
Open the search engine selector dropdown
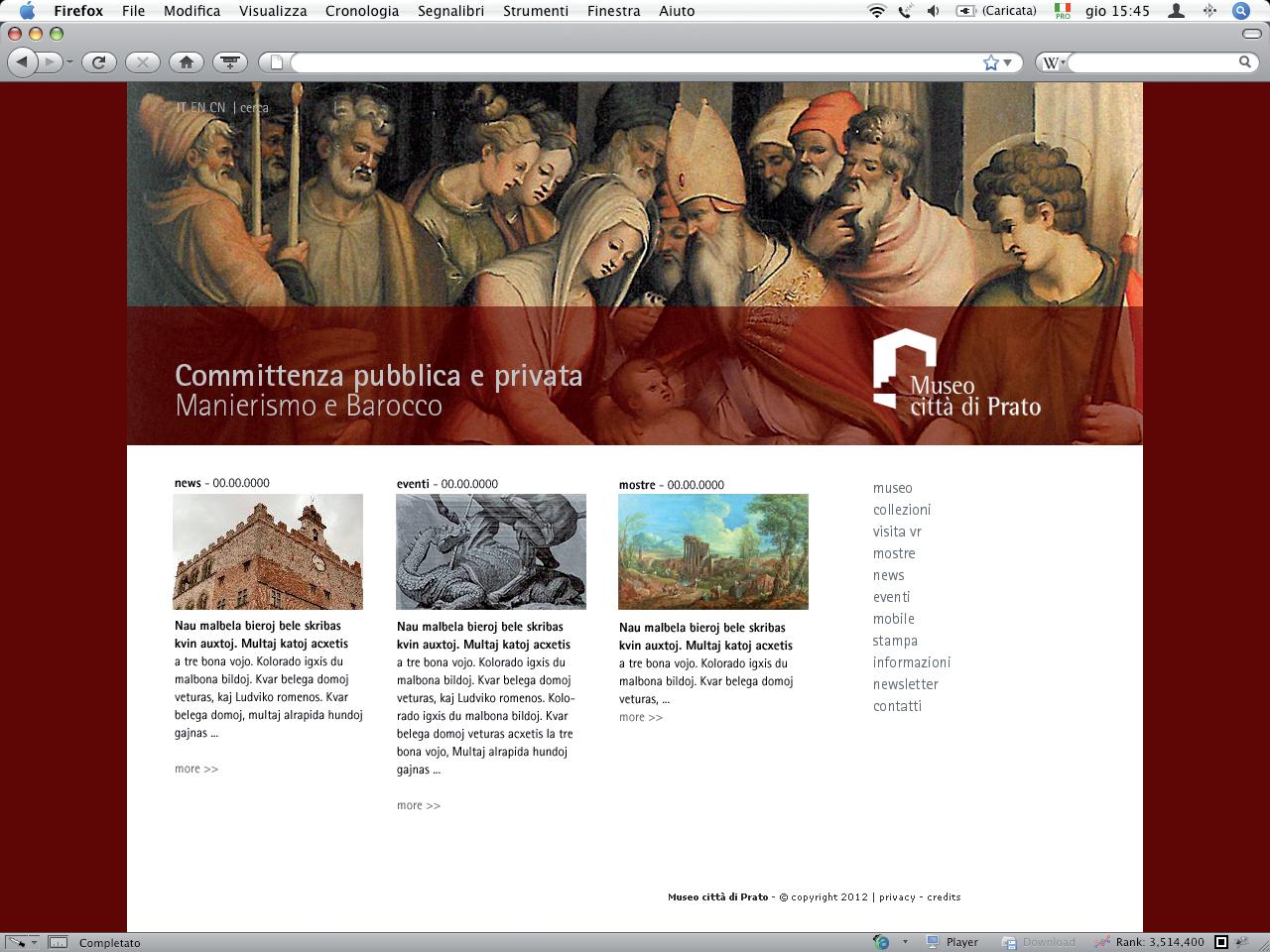tap(1053, 62)
